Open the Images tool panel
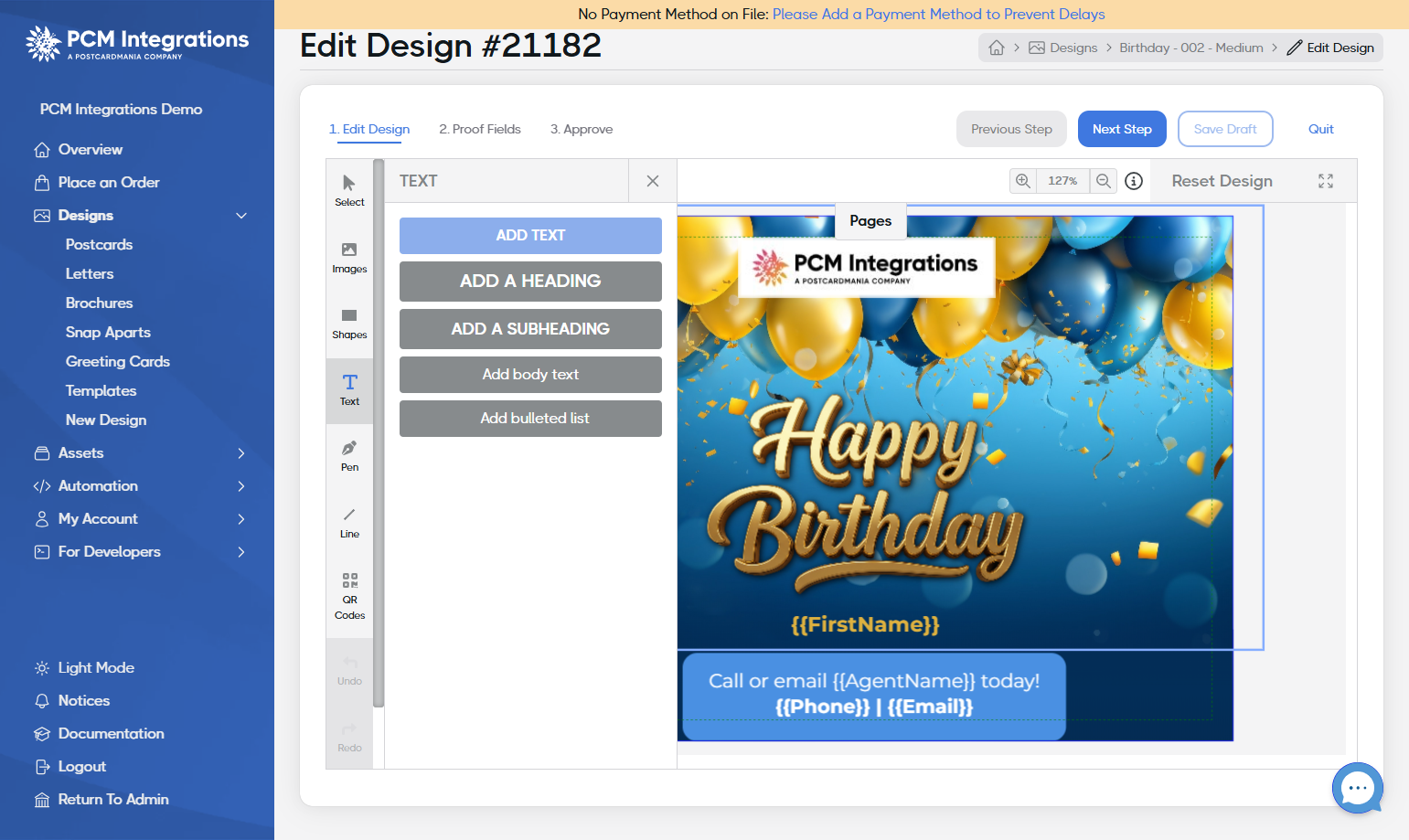1409x840 pixels. 349,258
